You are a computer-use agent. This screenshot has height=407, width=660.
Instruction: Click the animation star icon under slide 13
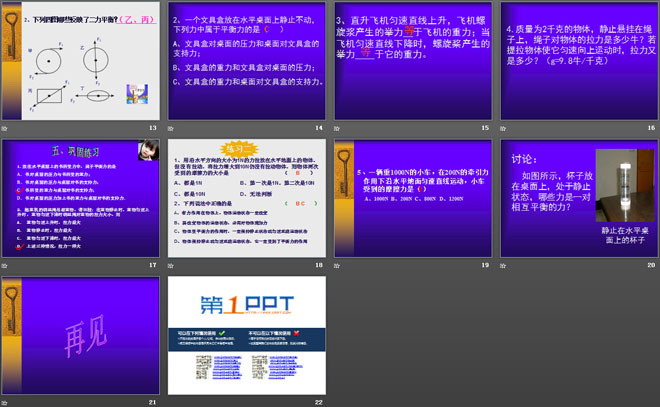click(x=5, y=128)
